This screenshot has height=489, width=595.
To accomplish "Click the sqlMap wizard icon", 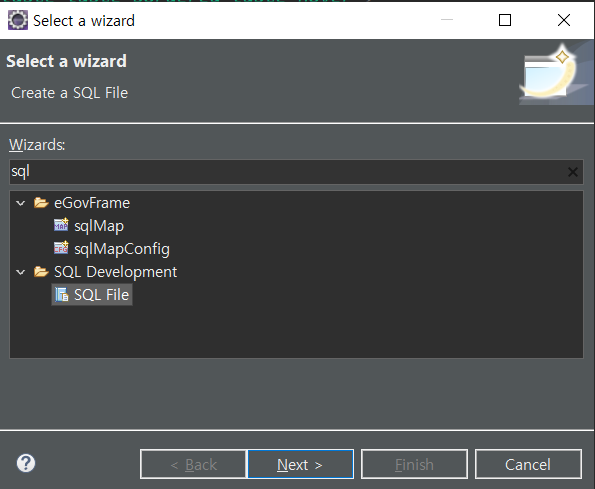I will 61,225.
